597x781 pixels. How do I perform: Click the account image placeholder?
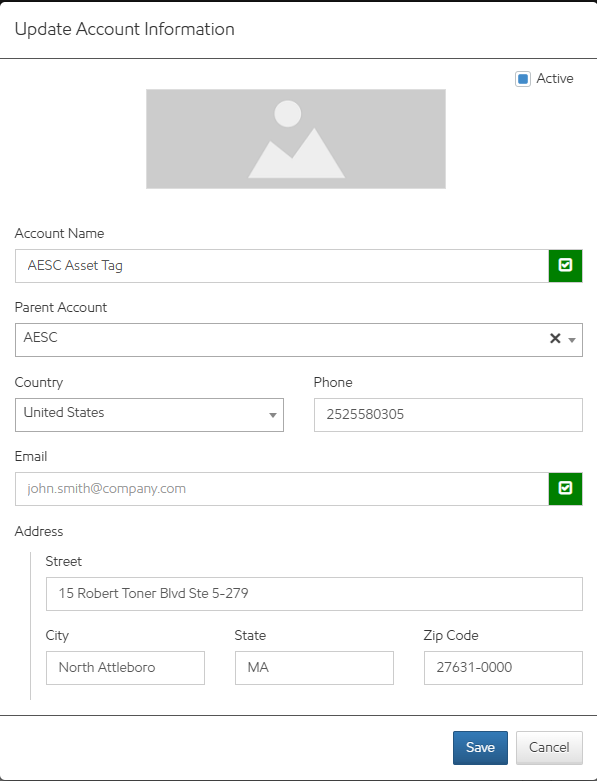tap(296, 139)
